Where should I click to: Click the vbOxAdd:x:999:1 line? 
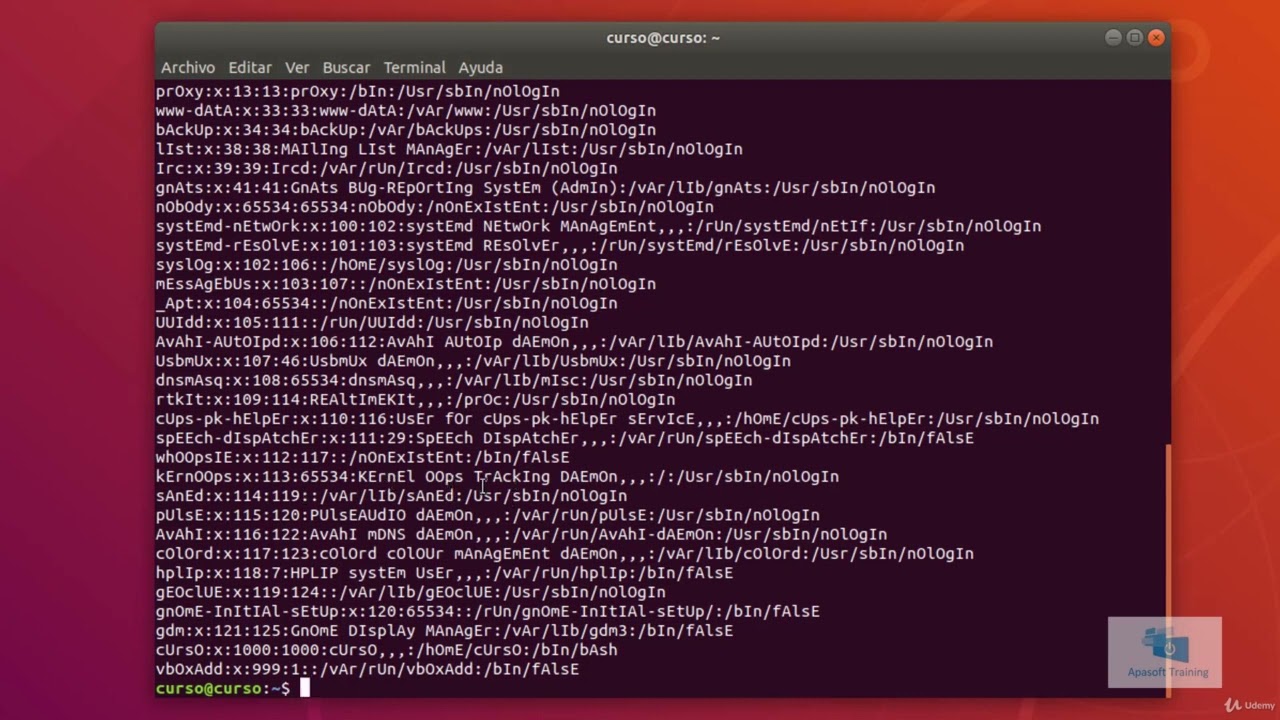[368, 669]
